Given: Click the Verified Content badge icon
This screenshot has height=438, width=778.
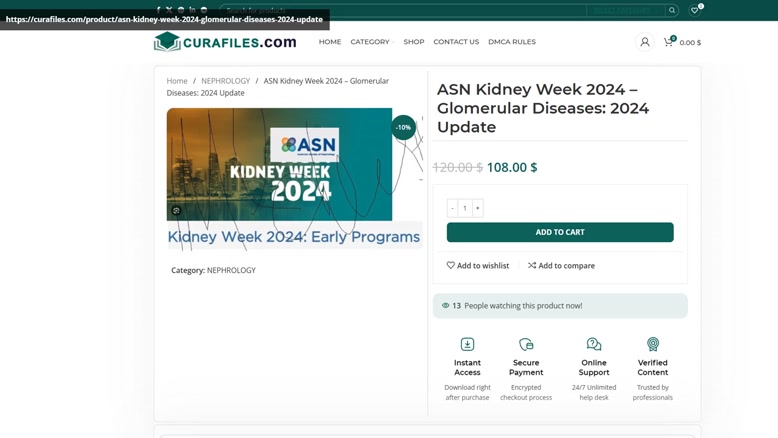Looking at the screenshot, I should click(652, 344).
